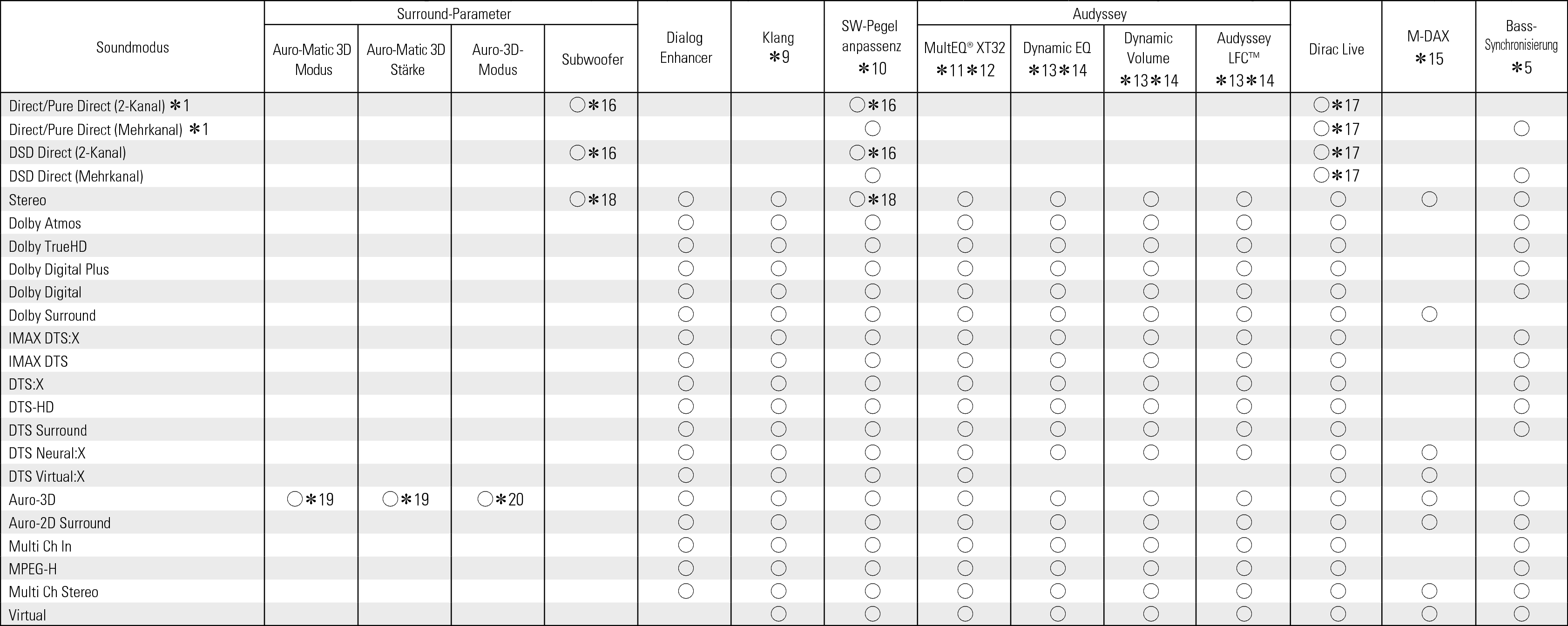Image resolution: width=1568 pixels, height=626 pixels.
Task: Click the Stereo row's Dialog Enhancer circle
Action: click(x=685, y=199)
